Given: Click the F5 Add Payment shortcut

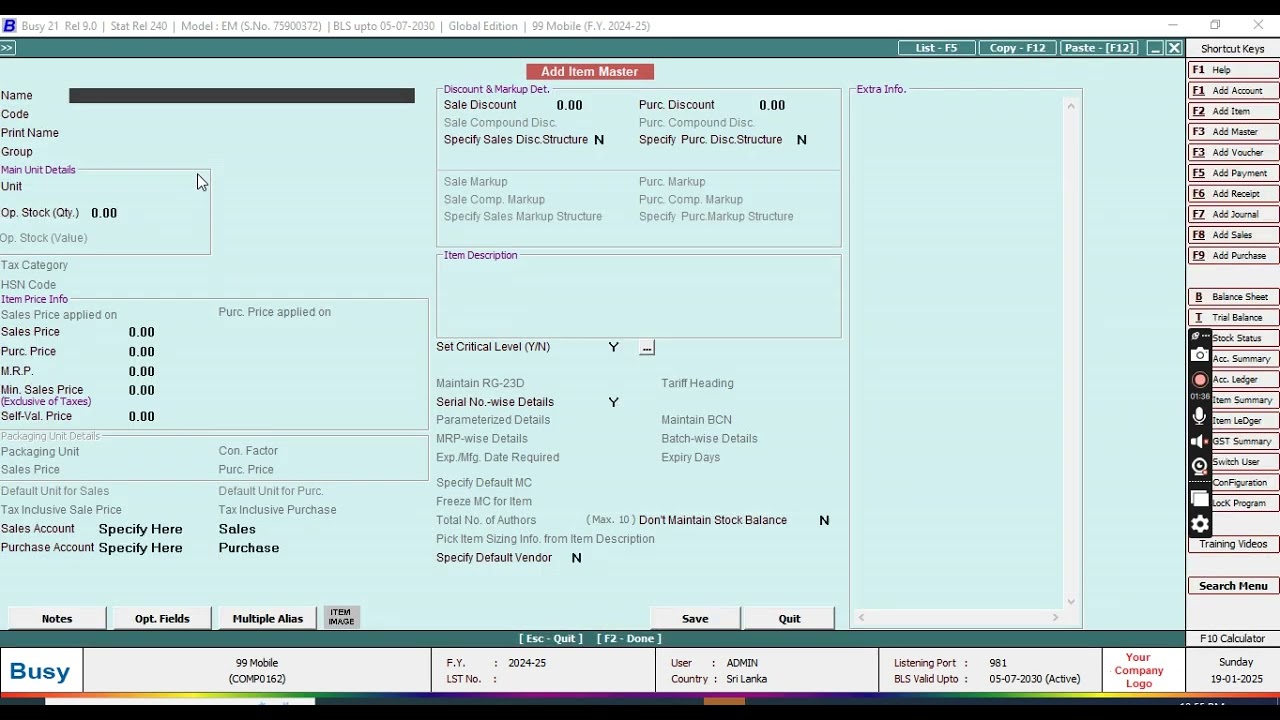Looking at the screenshot, I should coord(1234,173).
